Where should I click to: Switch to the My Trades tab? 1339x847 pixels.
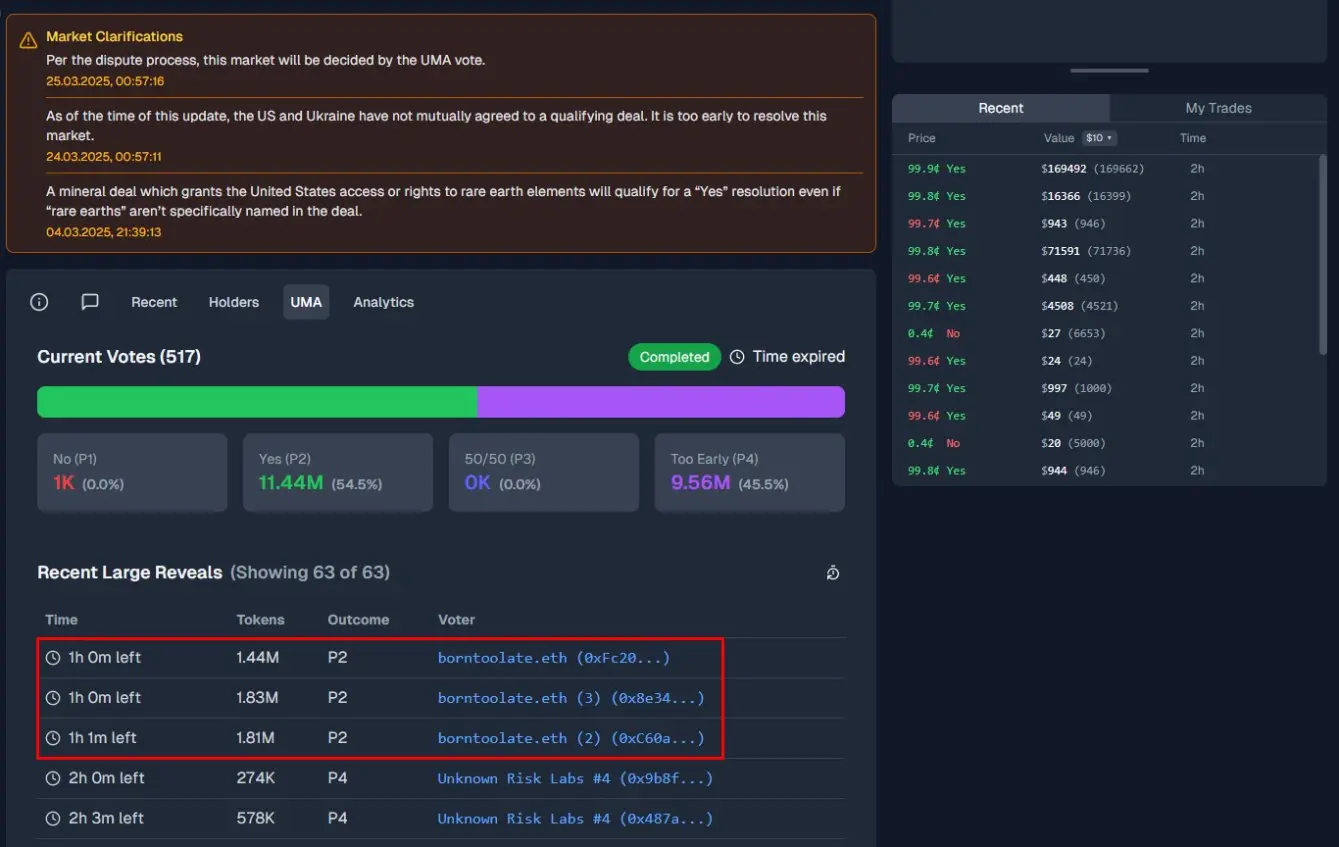(1218, 108)
